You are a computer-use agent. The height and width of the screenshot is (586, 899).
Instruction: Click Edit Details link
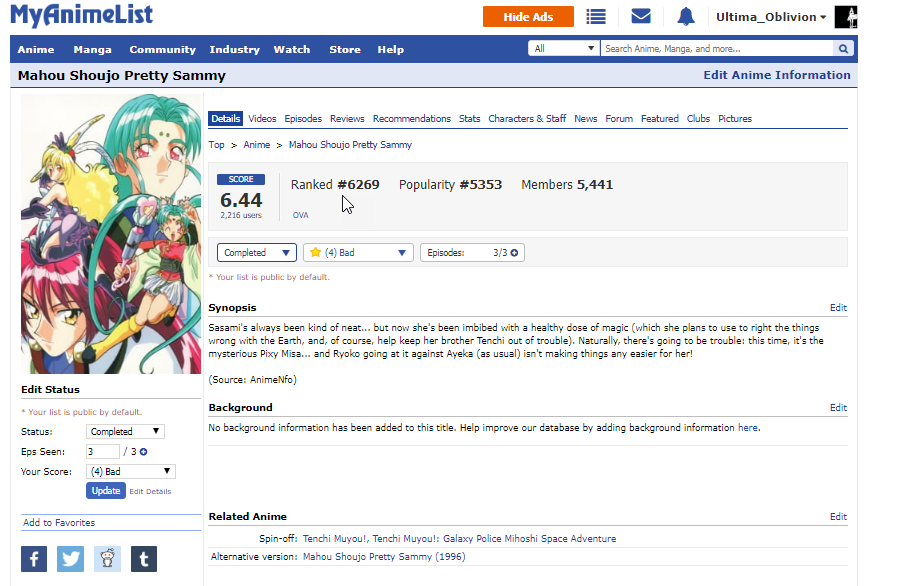point(150,491)
